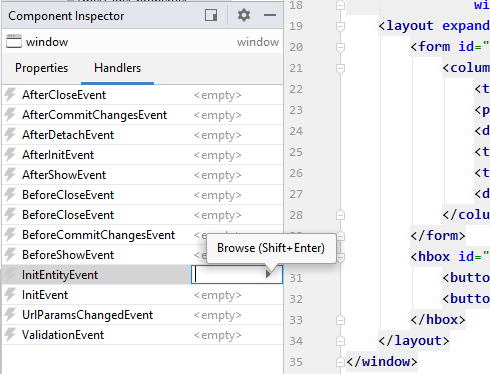Click the lightning icon beside AfterCloseEvent
Image resolution: width=490 pixels, height=374 pixels.
tap(10, 95)
